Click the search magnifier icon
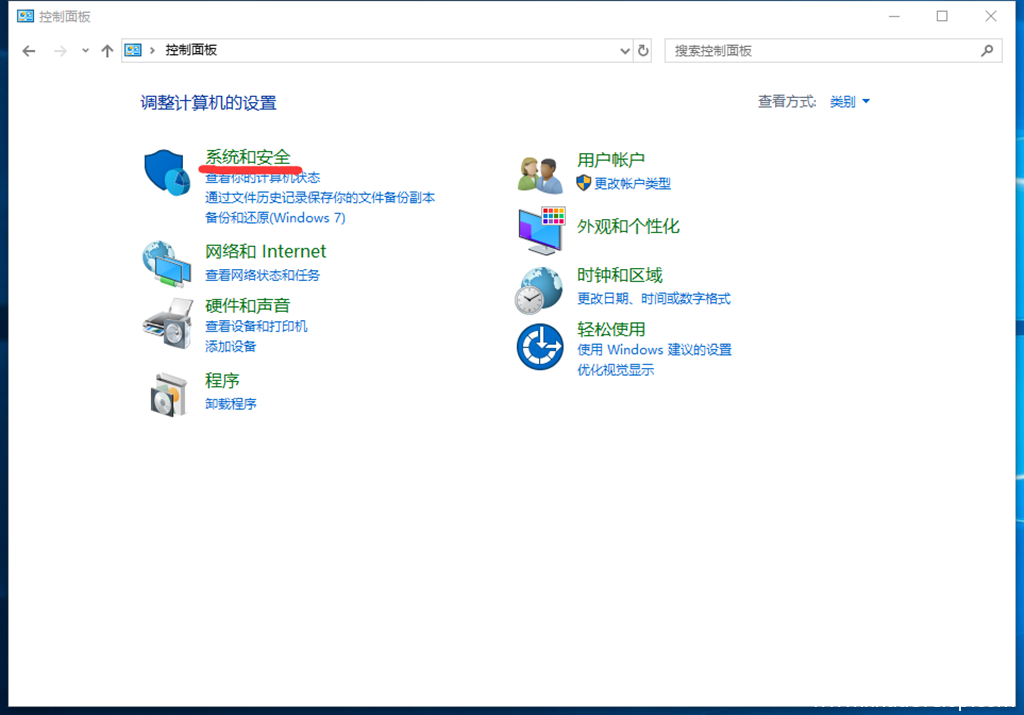The width and height of the screenshot is (1024, 715). [987, 50]
